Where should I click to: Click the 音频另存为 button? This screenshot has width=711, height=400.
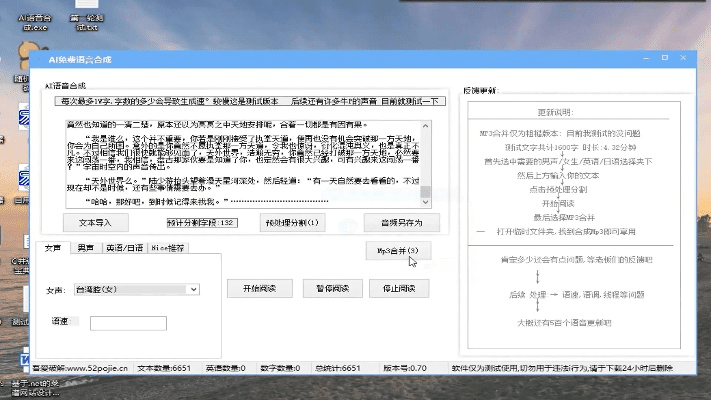coord(402,223)
